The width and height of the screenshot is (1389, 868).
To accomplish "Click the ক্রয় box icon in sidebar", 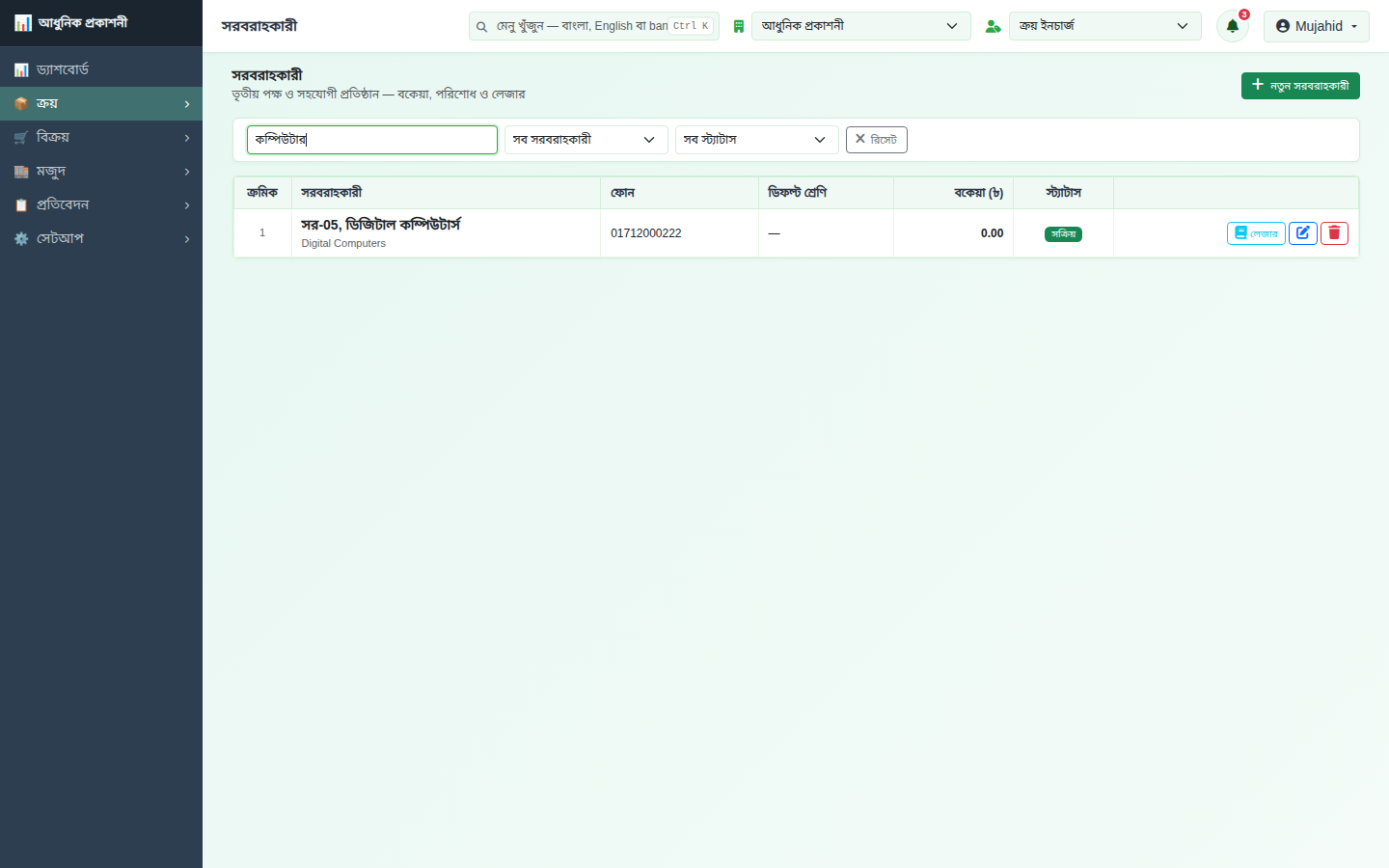I will 21,103.
